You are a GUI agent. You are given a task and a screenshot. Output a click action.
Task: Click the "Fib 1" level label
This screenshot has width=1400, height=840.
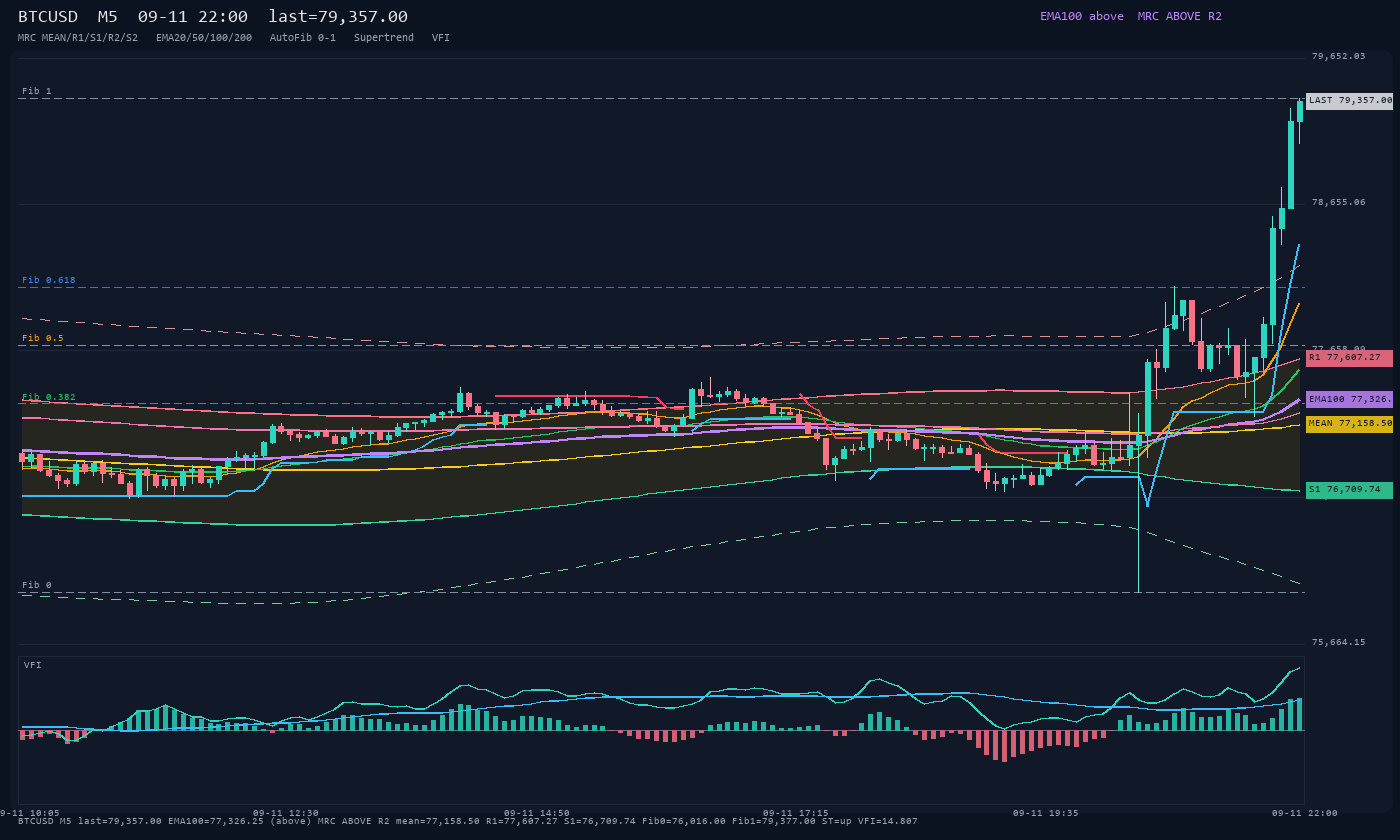click(37, 91)
